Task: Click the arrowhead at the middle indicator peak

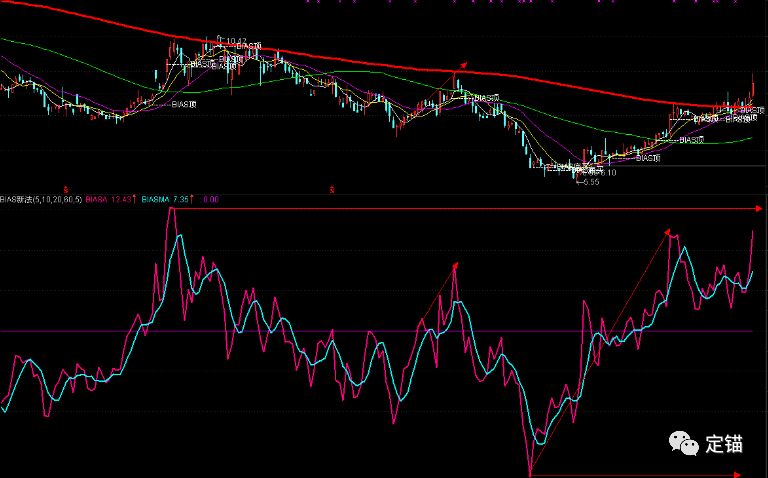Action: click(455, 265)
